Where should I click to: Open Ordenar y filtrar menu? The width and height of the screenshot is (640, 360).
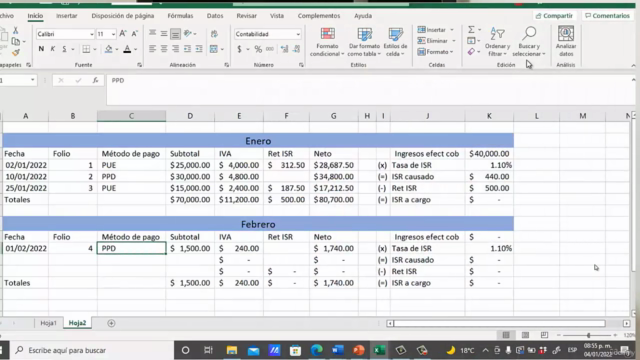coord(497,42)
